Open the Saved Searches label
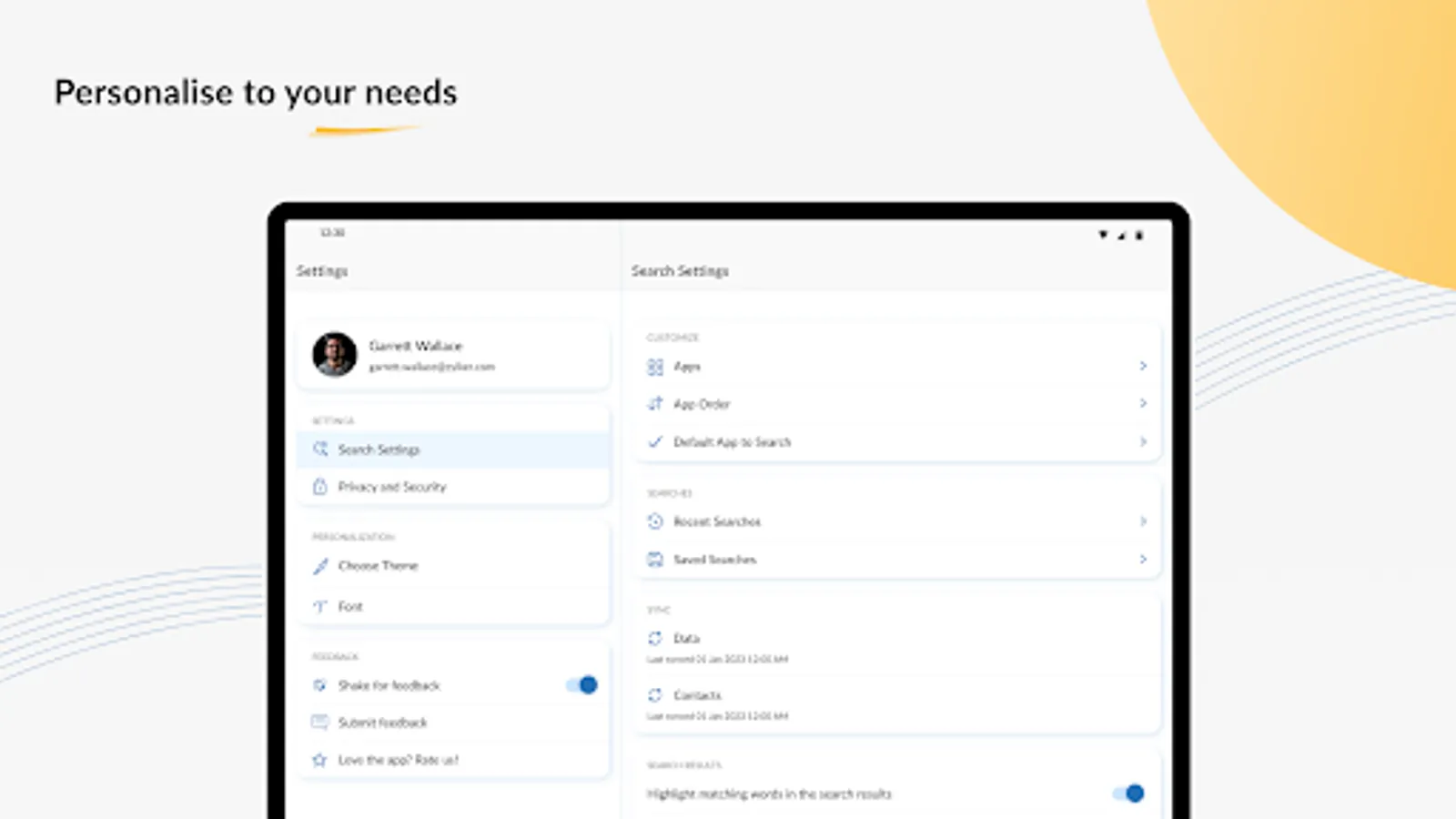1456x819 pixels. point(714,560)
